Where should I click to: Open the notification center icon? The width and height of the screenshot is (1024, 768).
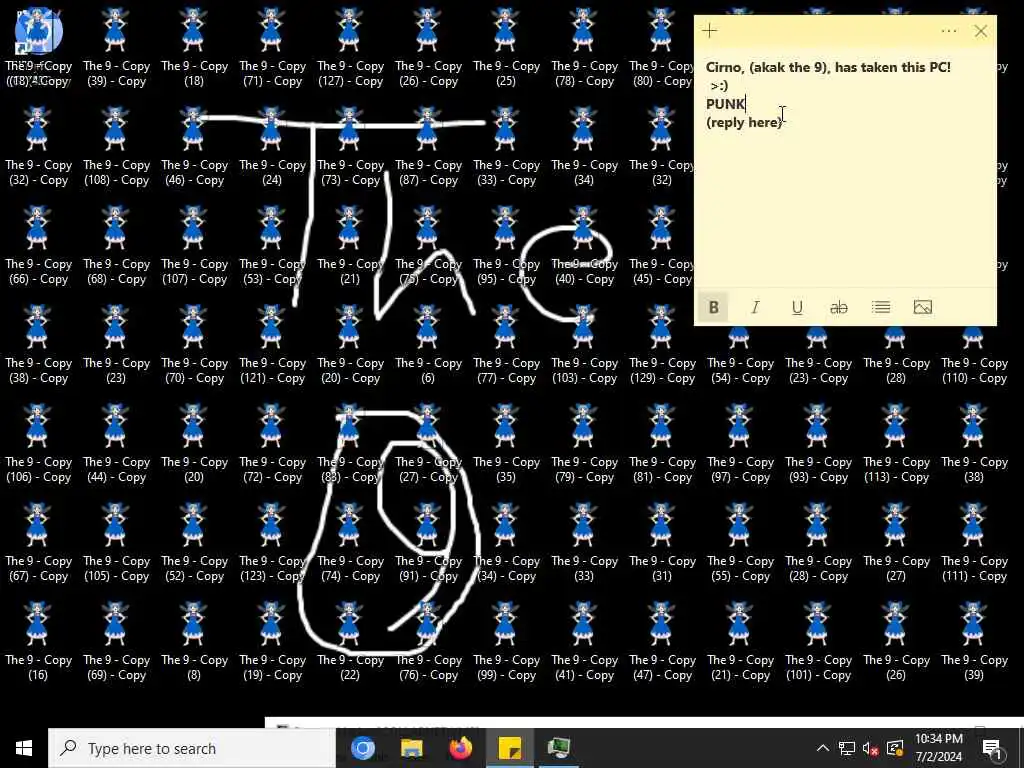[x=992, y=748]
